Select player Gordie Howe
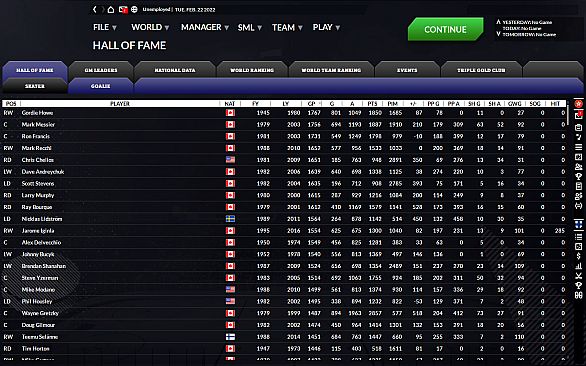This screenshot has width=586, height=366. point(37,113)
